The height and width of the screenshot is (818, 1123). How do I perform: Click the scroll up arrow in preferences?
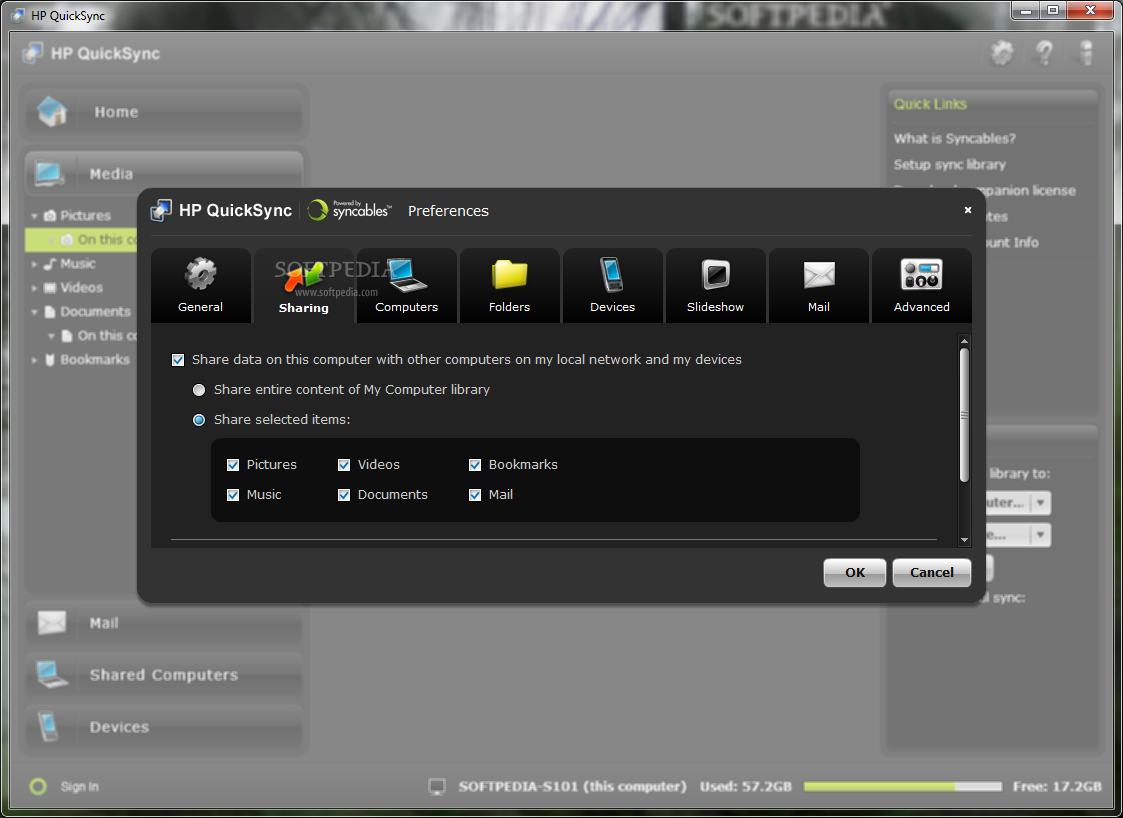[964, 341]
